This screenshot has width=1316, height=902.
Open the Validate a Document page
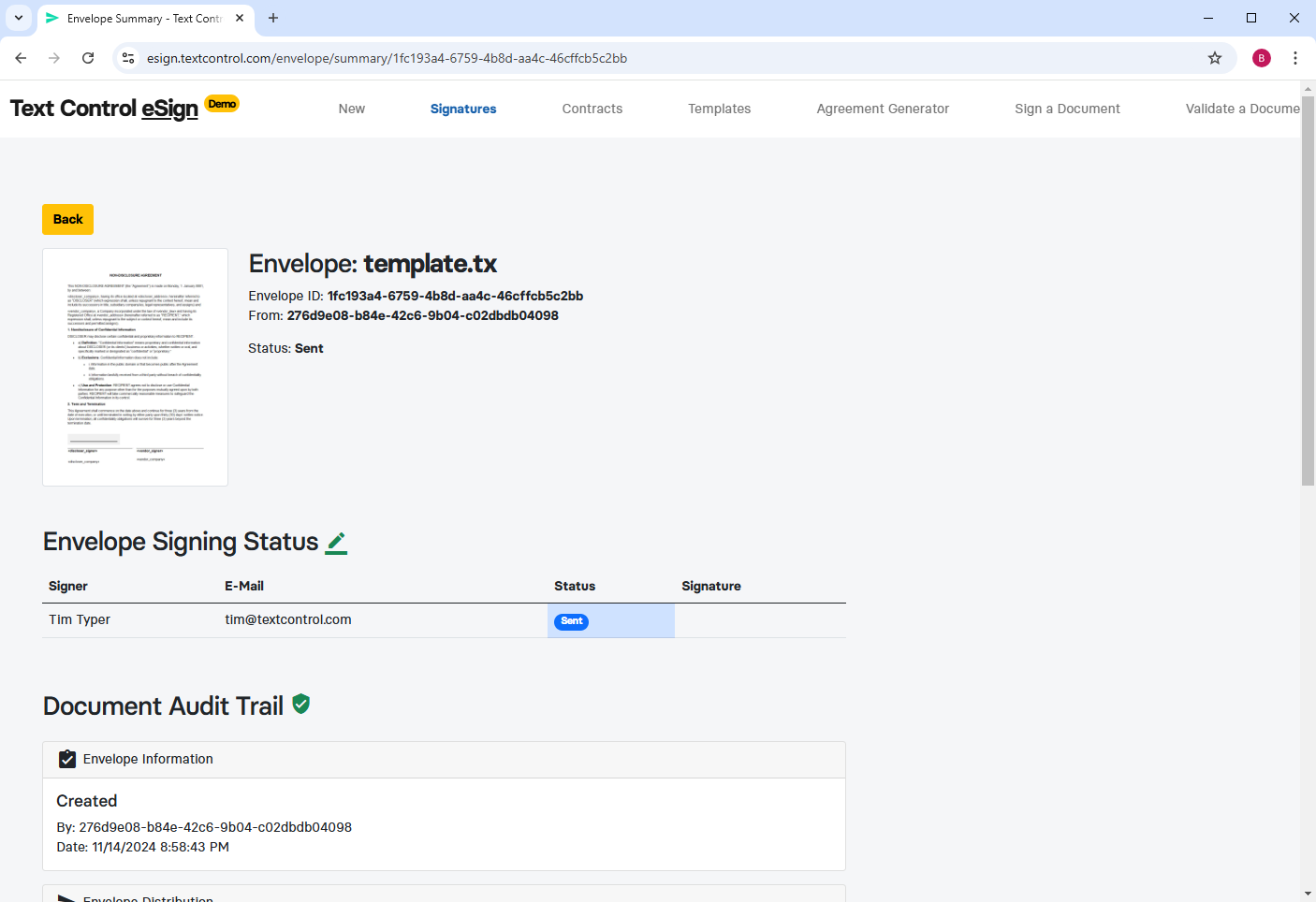(1242, 109)
